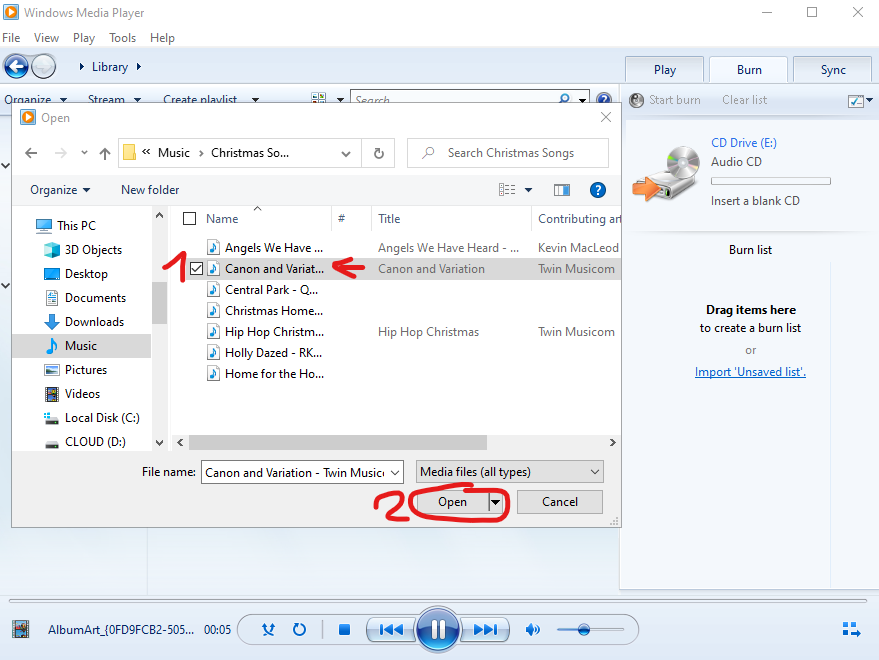Expand the view options dropdown arrow

(x=528, y=190)
